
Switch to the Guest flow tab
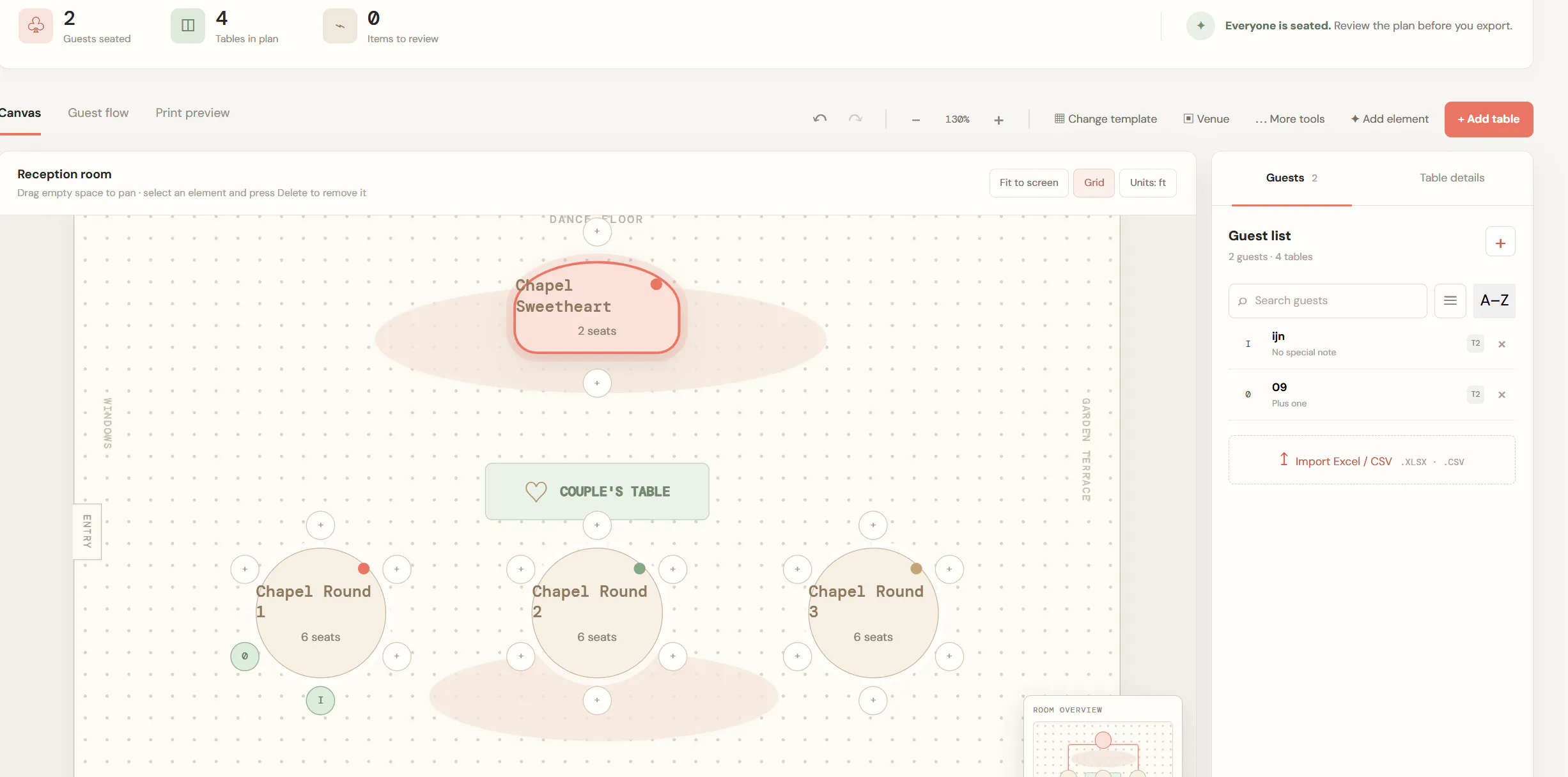tap(98, 113)
